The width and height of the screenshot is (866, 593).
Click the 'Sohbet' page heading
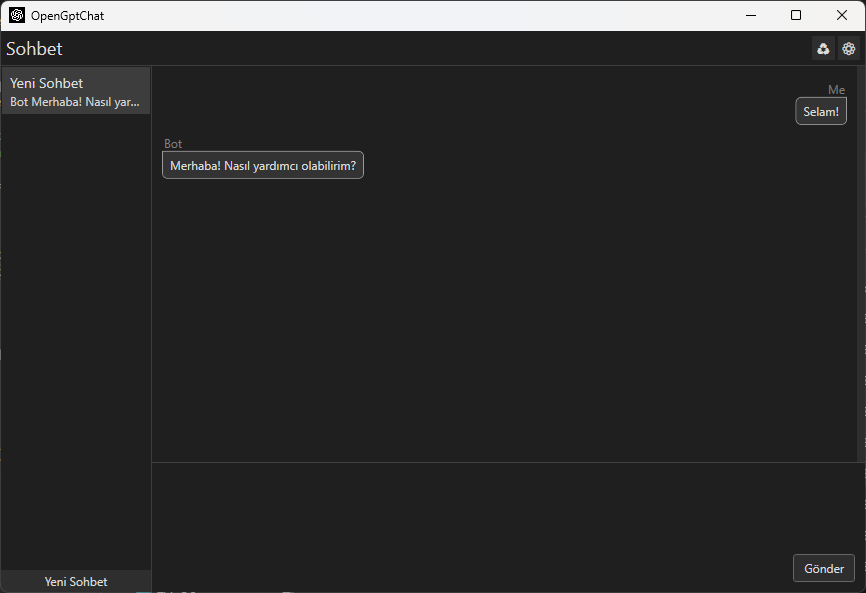[x=34, y=49]
